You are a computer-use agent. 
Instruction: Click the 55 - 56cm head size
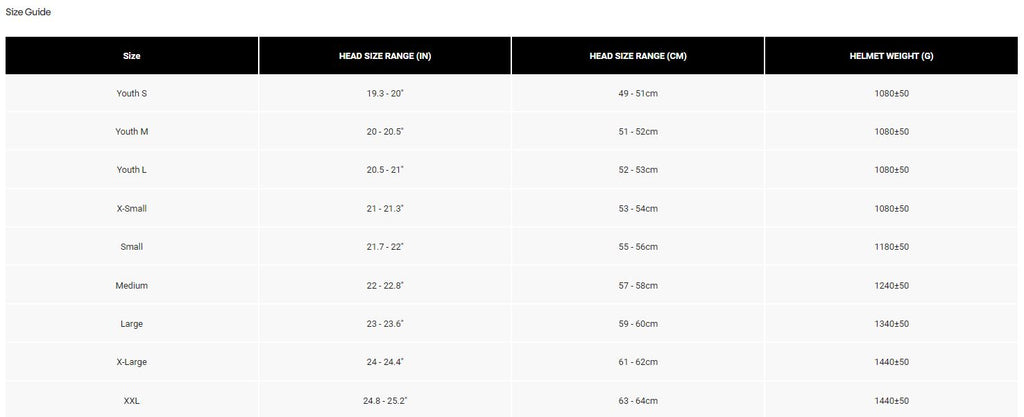point(638,247)
